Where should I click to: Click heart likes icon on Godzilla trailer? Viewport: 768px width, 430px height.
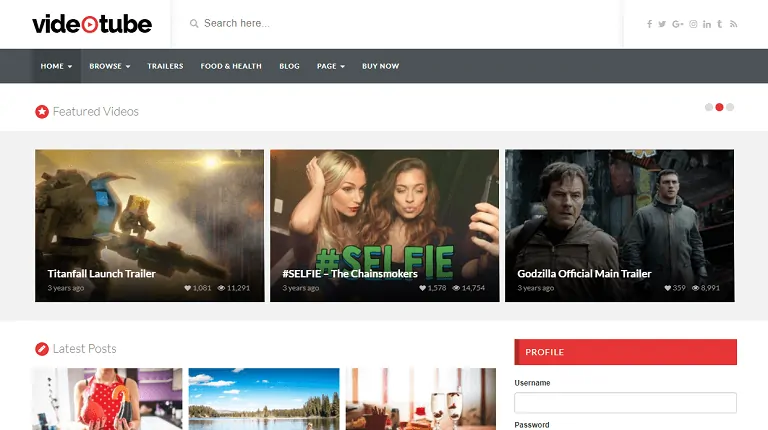(x=667, y=288)
